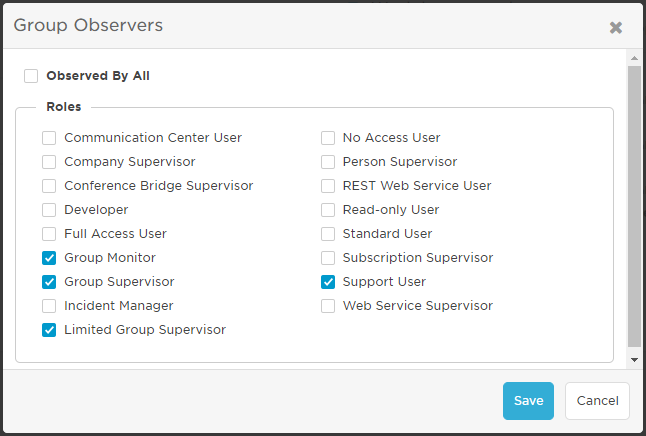Uncheck the Support User role
The height and width of the screenshot is (436, 646).
pos(328,282)
